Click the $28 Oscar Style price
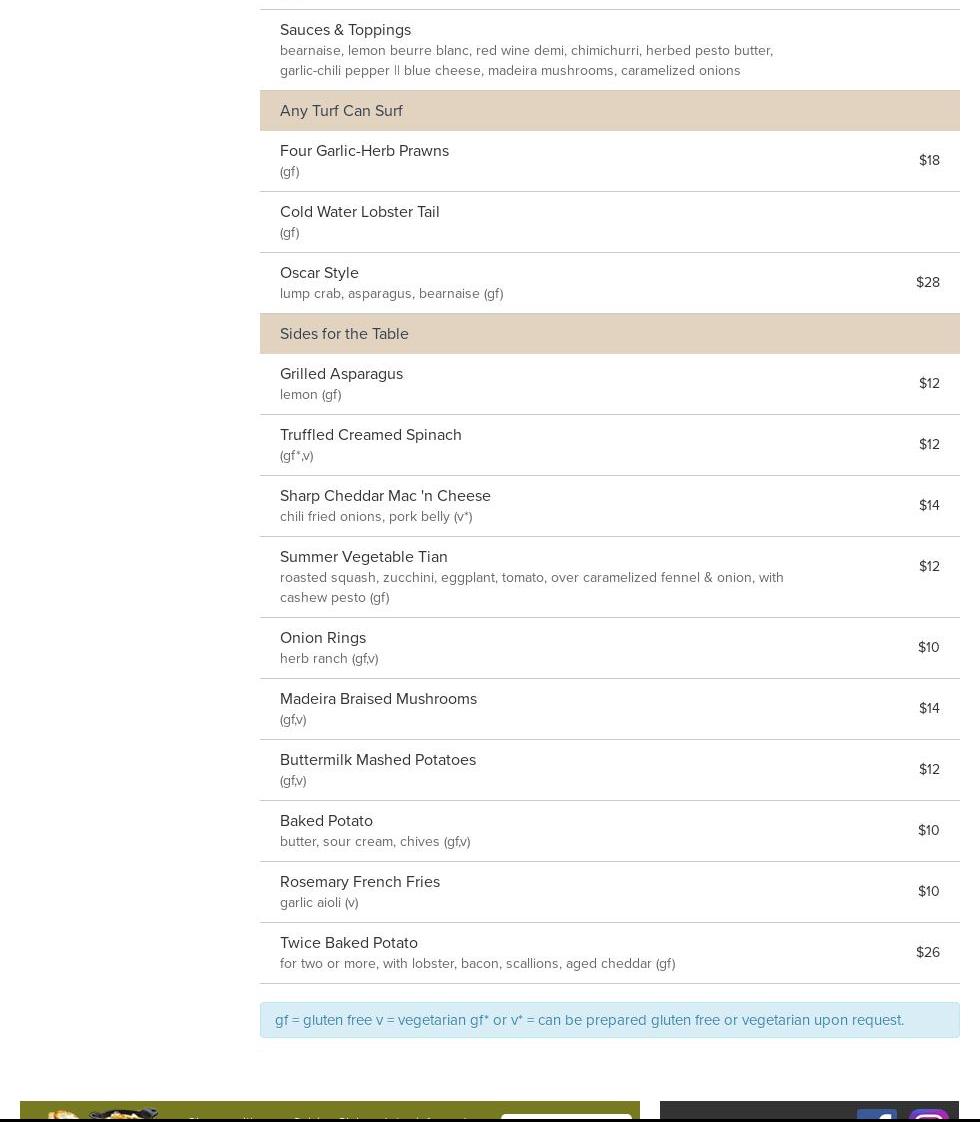 tap(927, 283)
